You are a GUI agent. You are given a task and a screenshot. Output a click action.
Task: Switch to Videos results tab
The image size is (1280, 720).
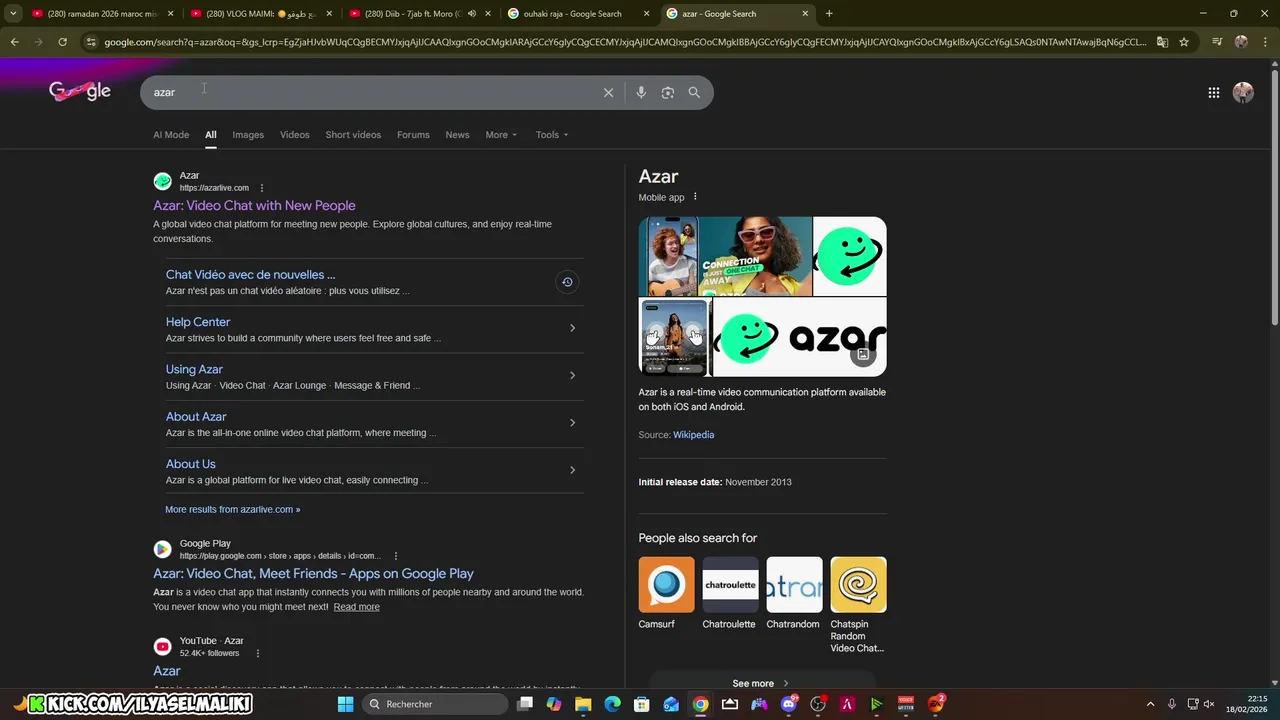click(x=294, y=135)
